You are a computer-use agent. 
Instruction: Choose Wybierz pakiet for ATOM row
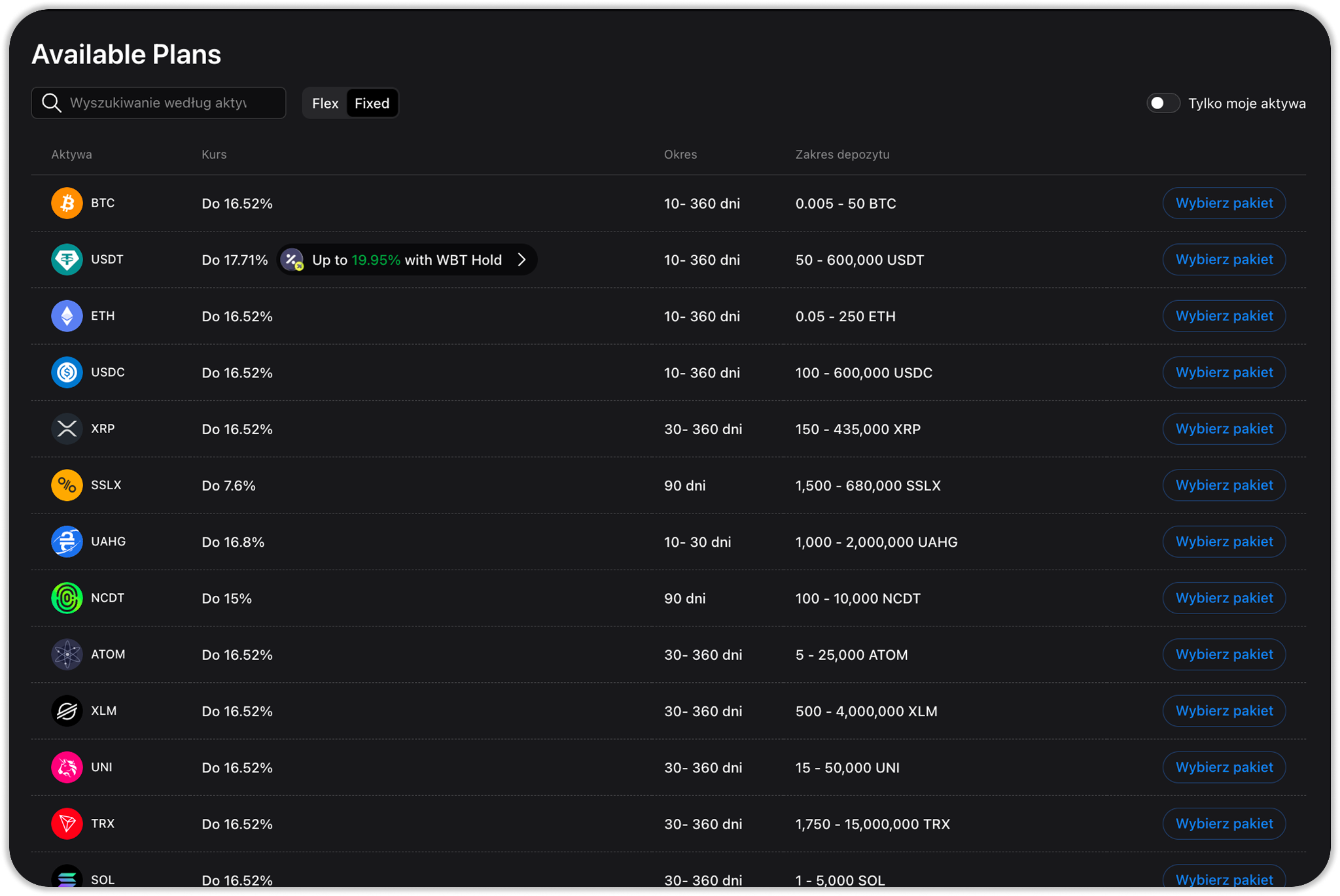[x=1224, y=655]
